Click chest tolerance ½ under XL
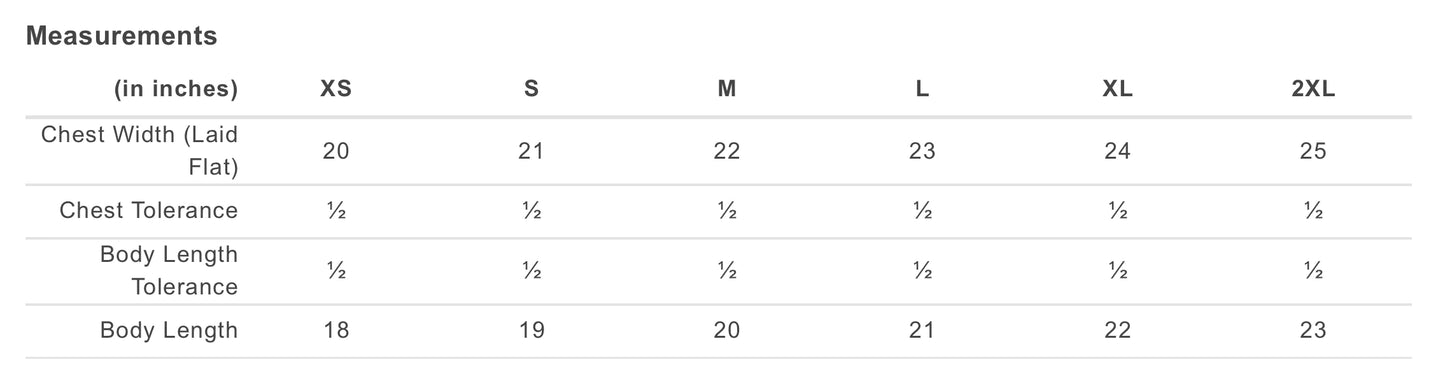 tap(1118, 211)
